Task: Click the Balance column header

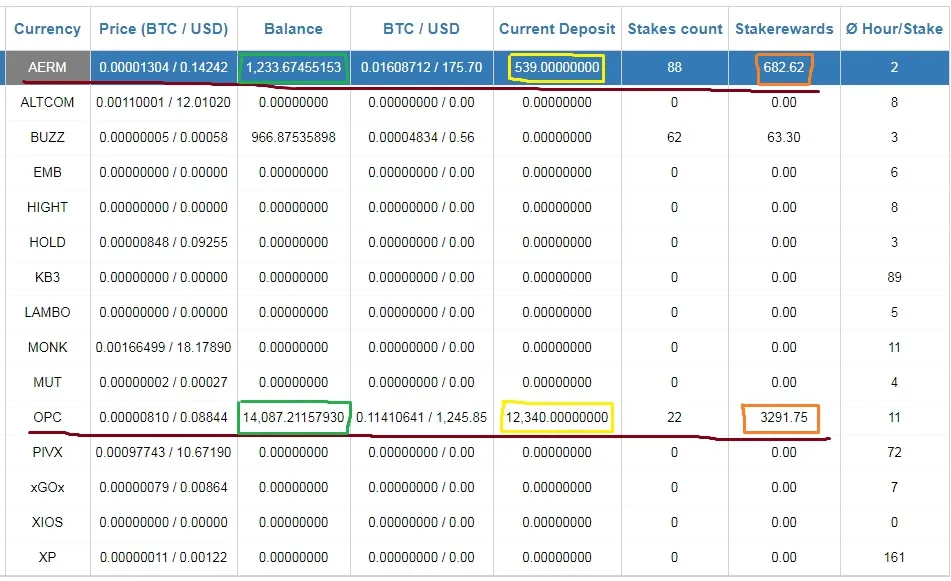Action: pyautogui.click(x=294, y=29)
